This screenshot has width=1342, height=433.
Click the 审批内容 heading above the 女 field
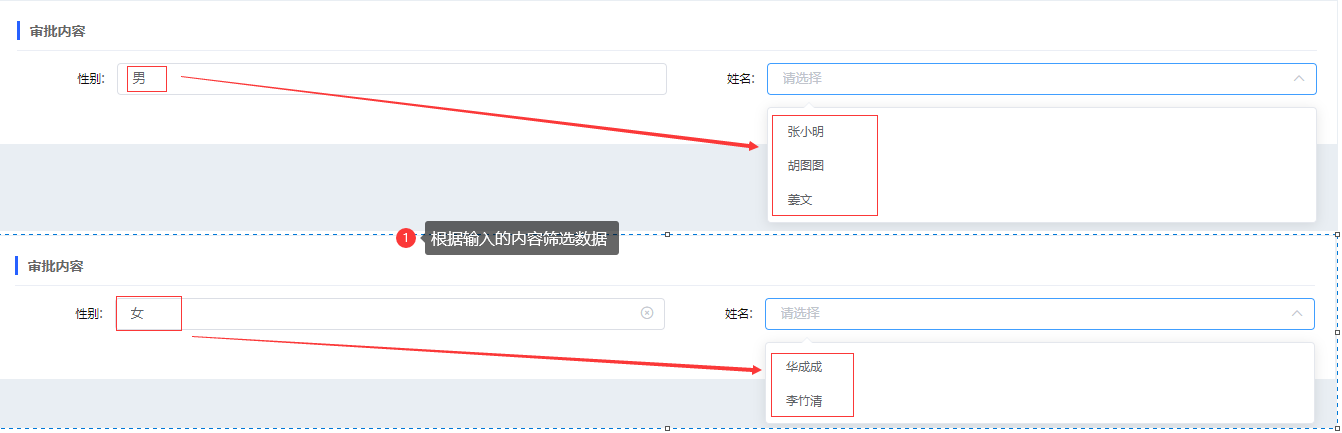(55, 266)
